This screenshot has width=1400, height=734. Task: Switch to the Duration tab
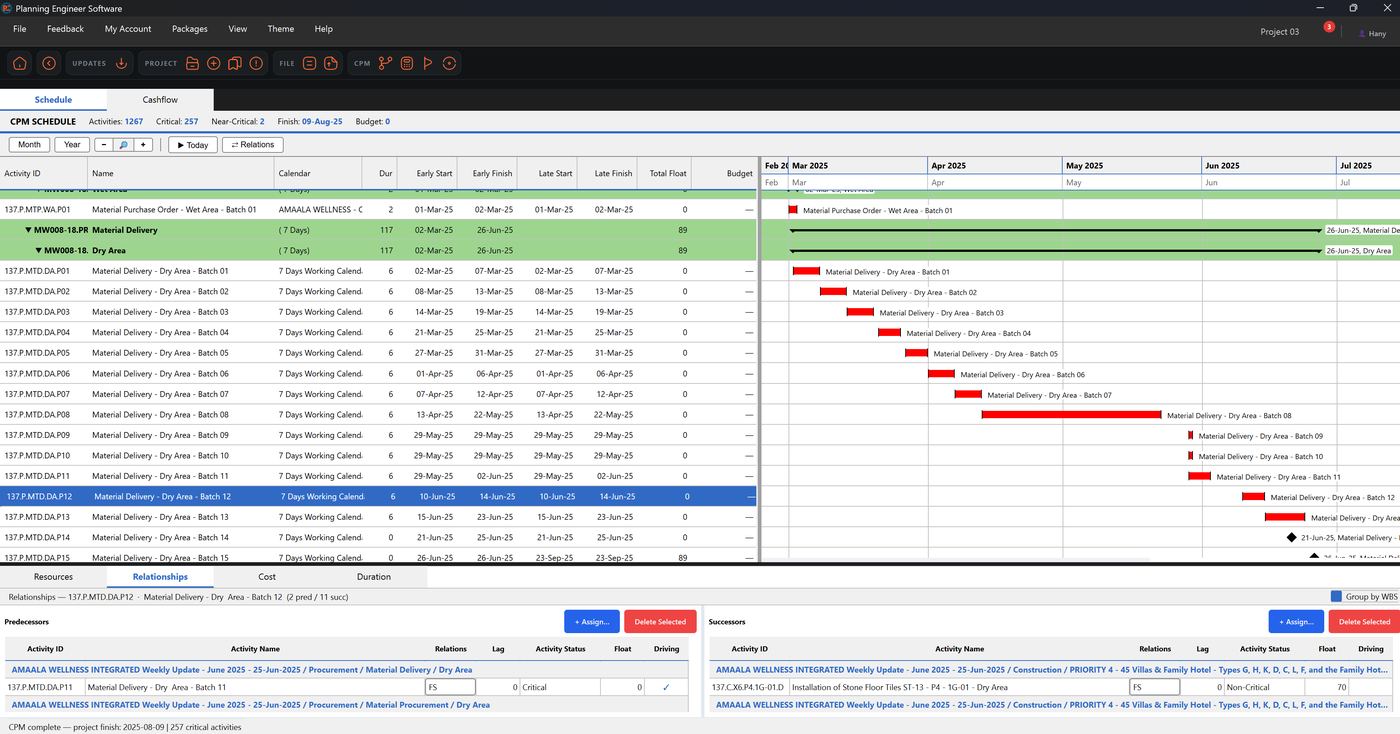coord(374,577)
